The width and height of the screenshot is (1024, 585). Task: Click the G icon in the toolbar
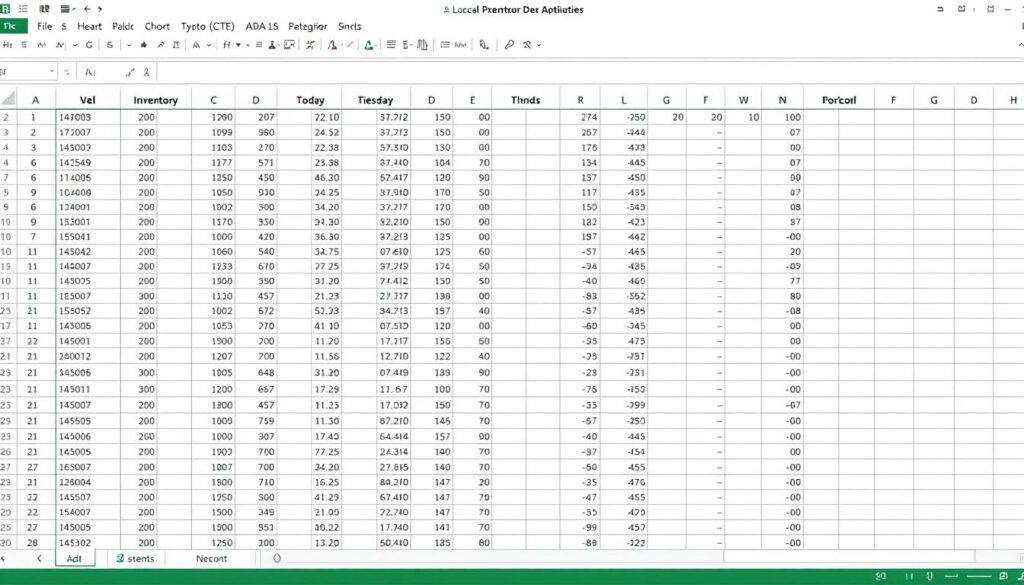[89, 45]
